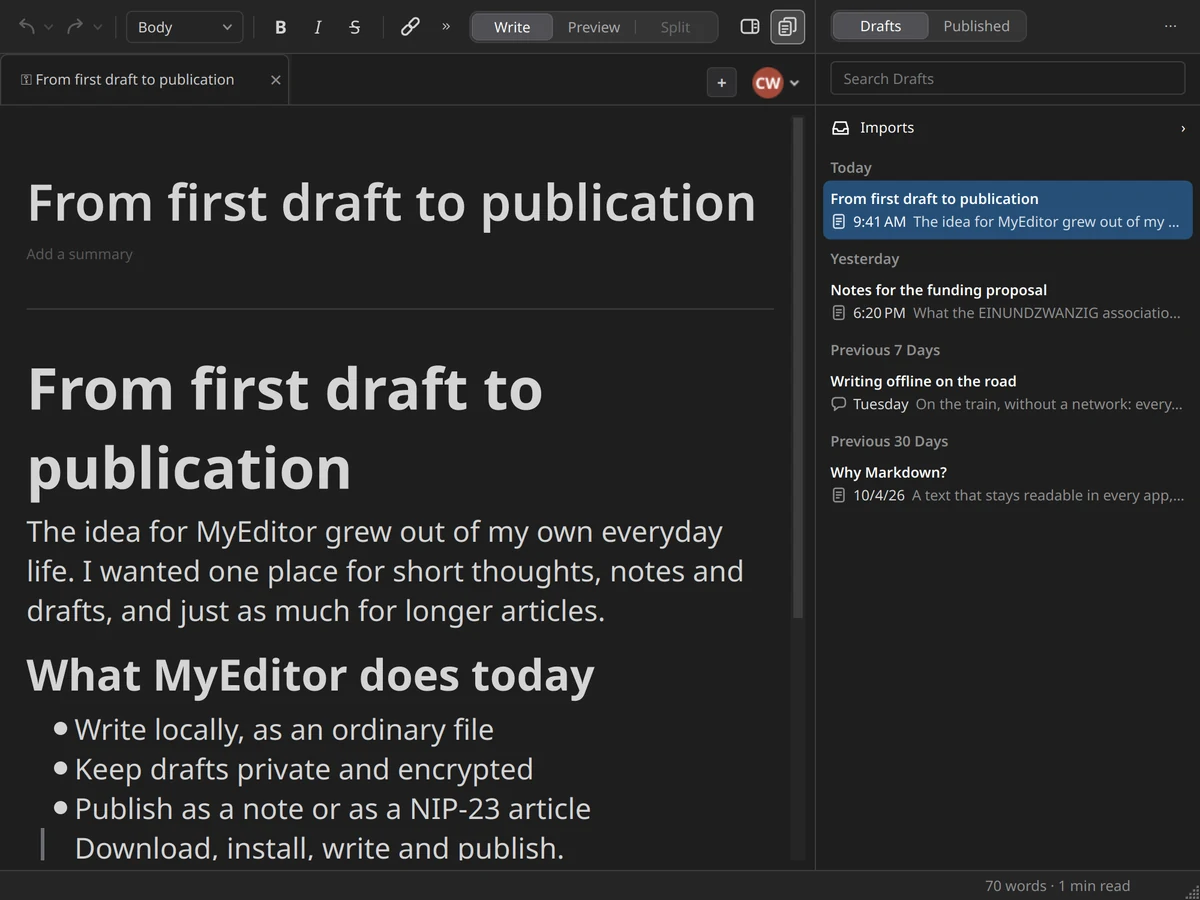Open the Published tab
The width and height of the screenshot is (1200, 900).
click(x=976, y=26)
